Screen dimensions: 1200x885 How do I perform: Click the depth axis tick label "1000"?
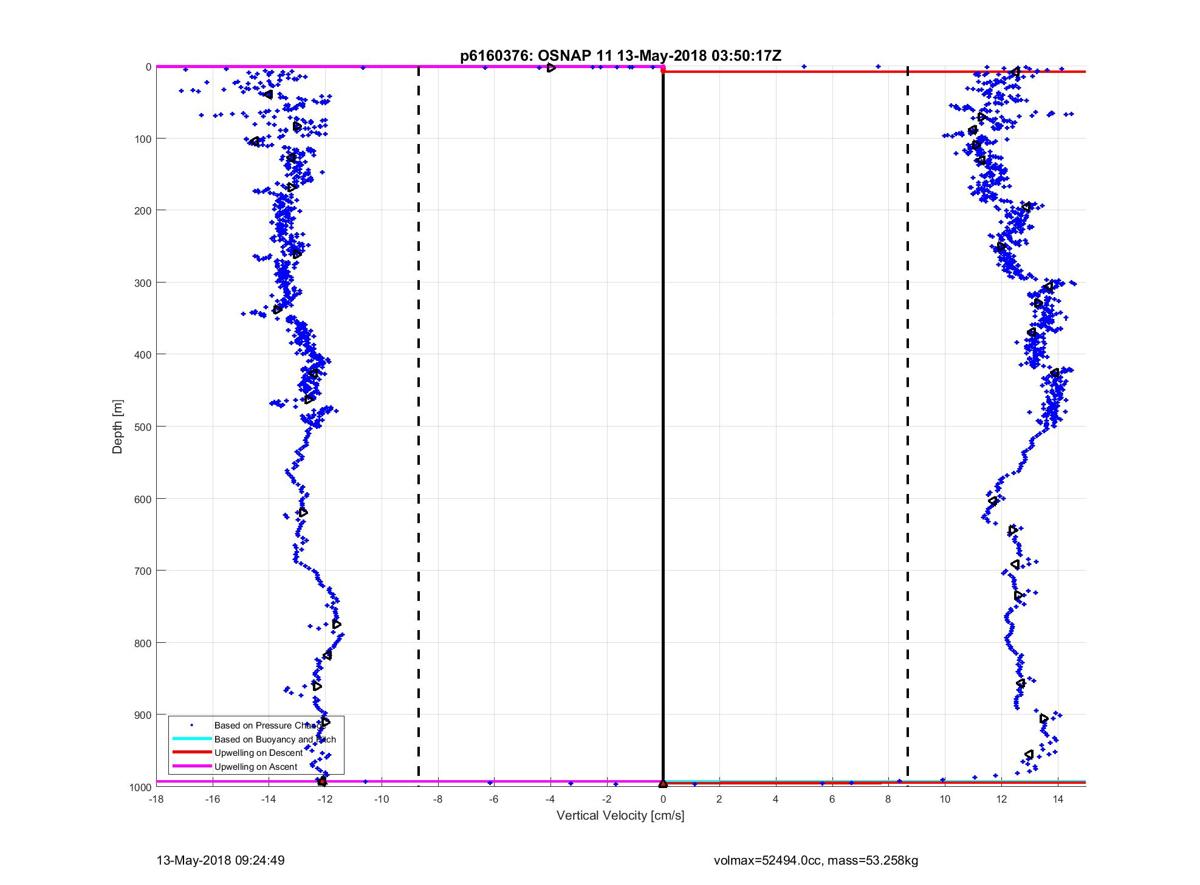(138, 787)
